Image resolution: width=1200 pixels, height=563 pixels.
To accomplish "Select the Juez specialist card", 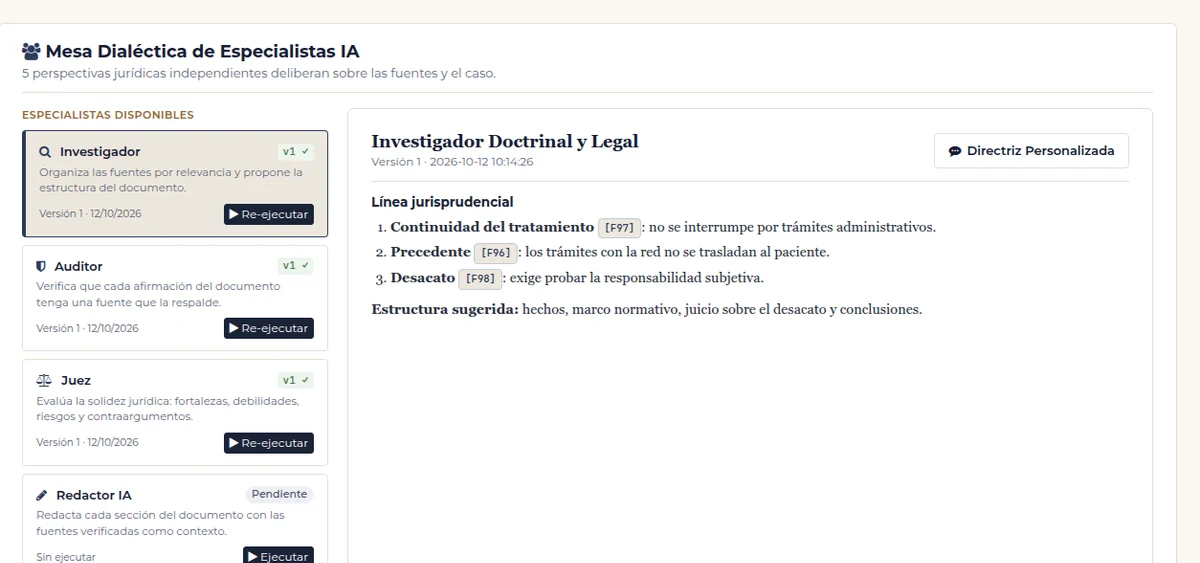I will (x=175, y=413).
